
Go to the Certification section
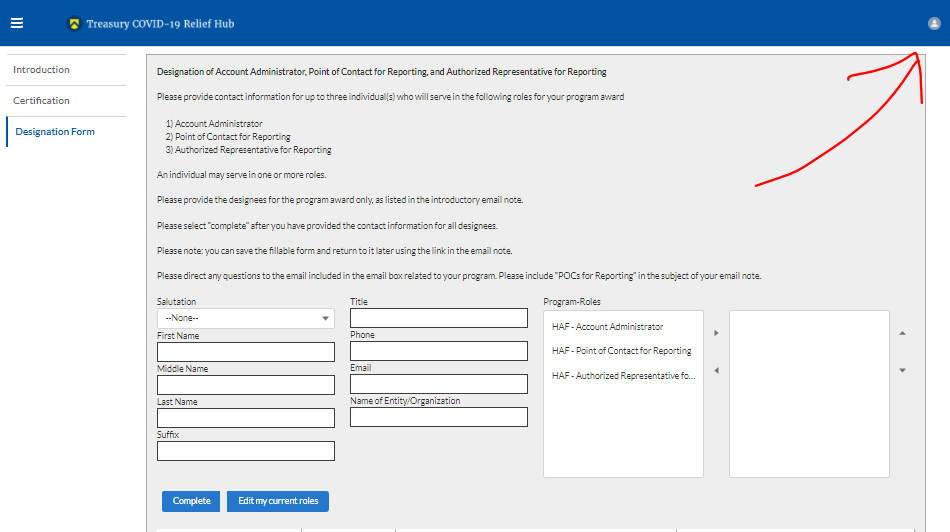point(41,101)
